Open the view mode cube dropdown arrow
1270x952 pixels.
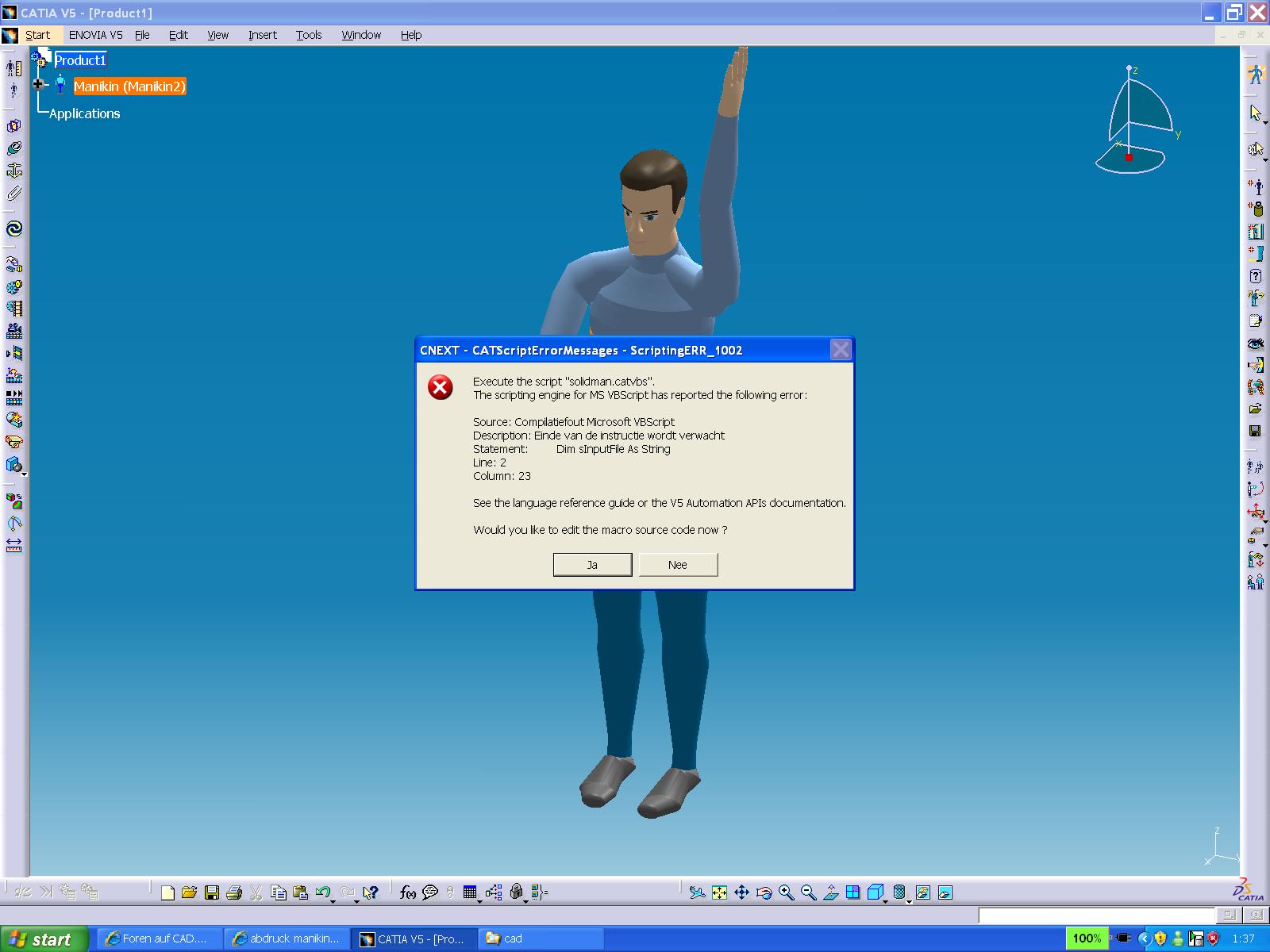[887, 901]
